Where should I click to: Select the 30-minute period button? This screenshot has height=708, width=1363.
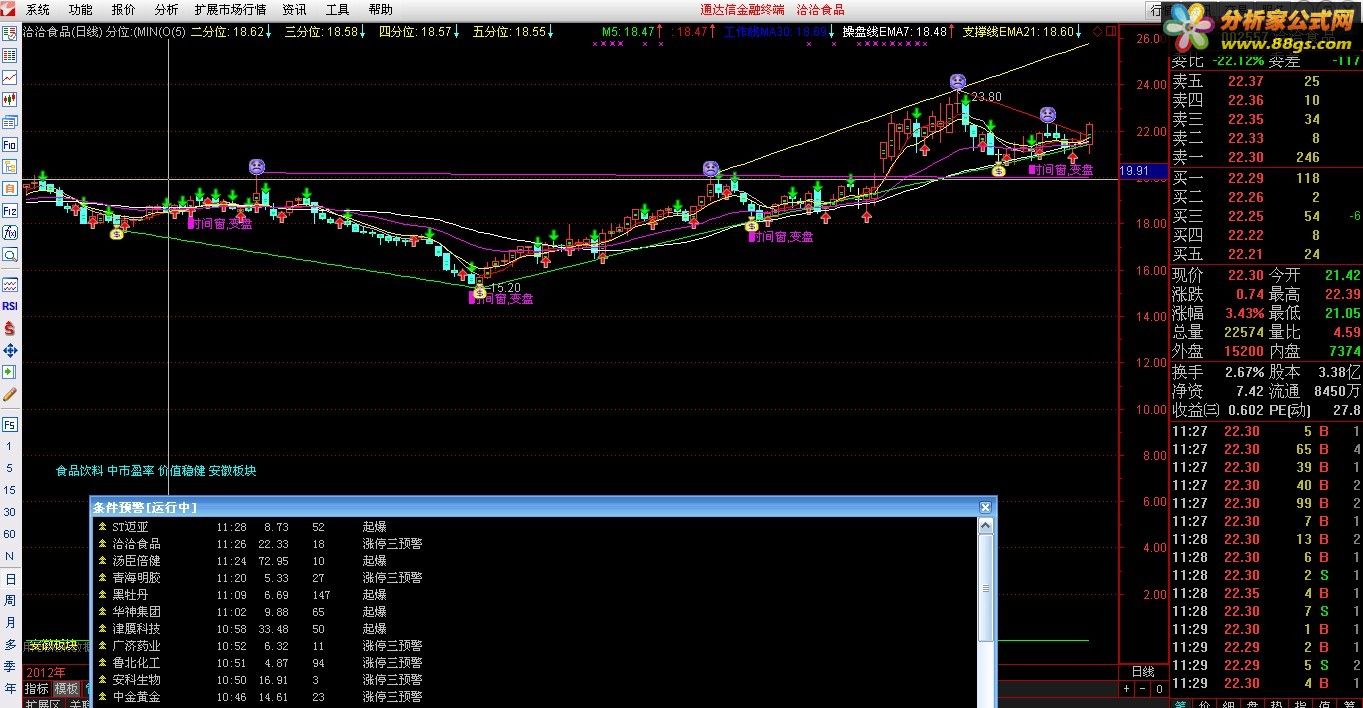10,512
